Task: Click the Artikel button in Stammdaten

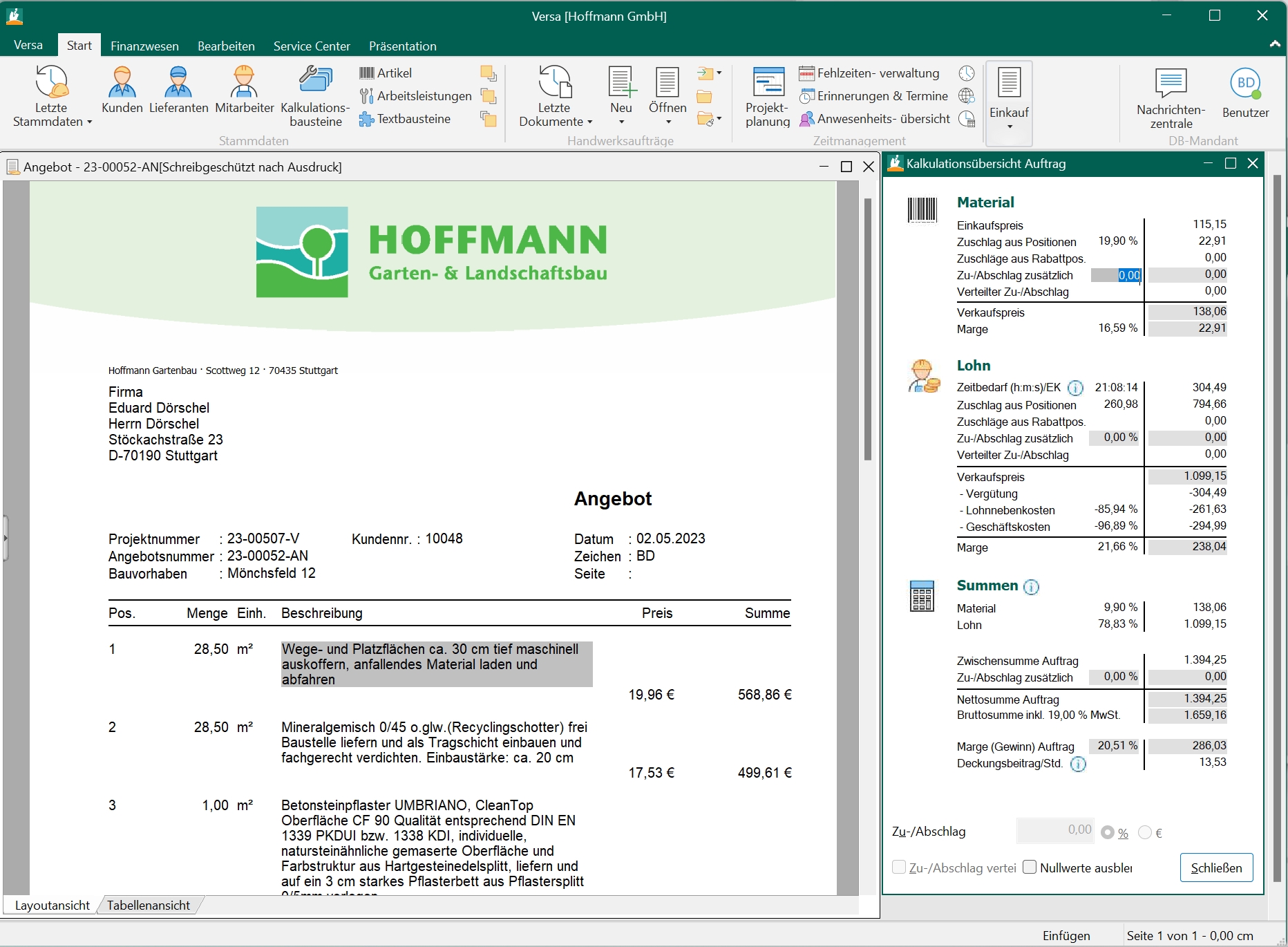Action: (386, 73)
